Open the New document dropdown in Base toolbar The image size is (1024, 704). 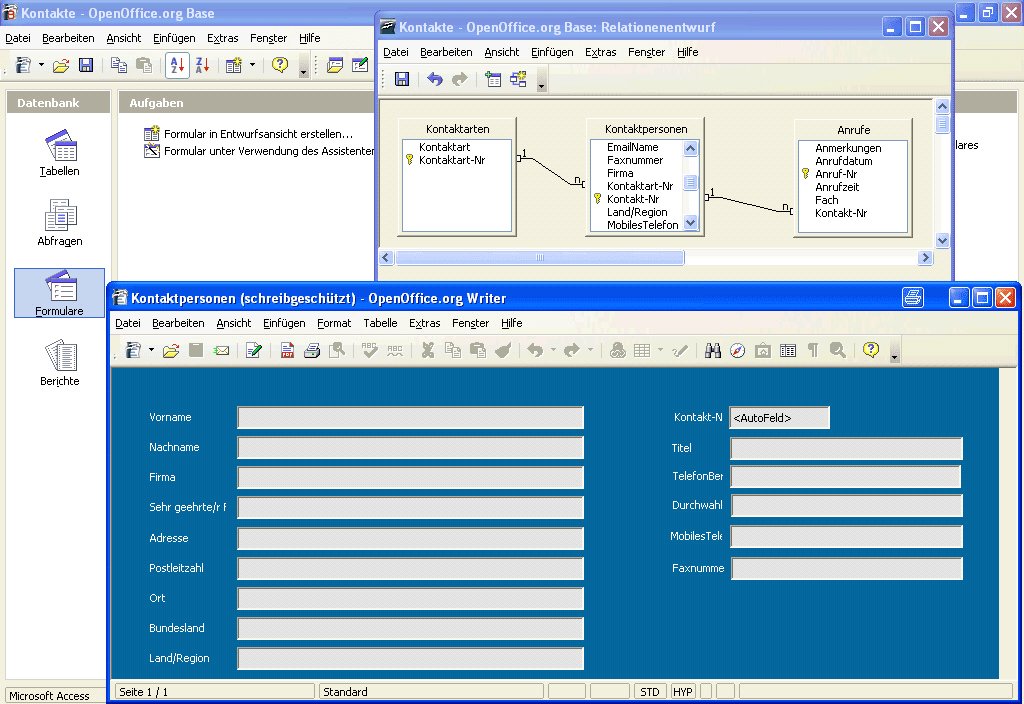coord(41,64)
